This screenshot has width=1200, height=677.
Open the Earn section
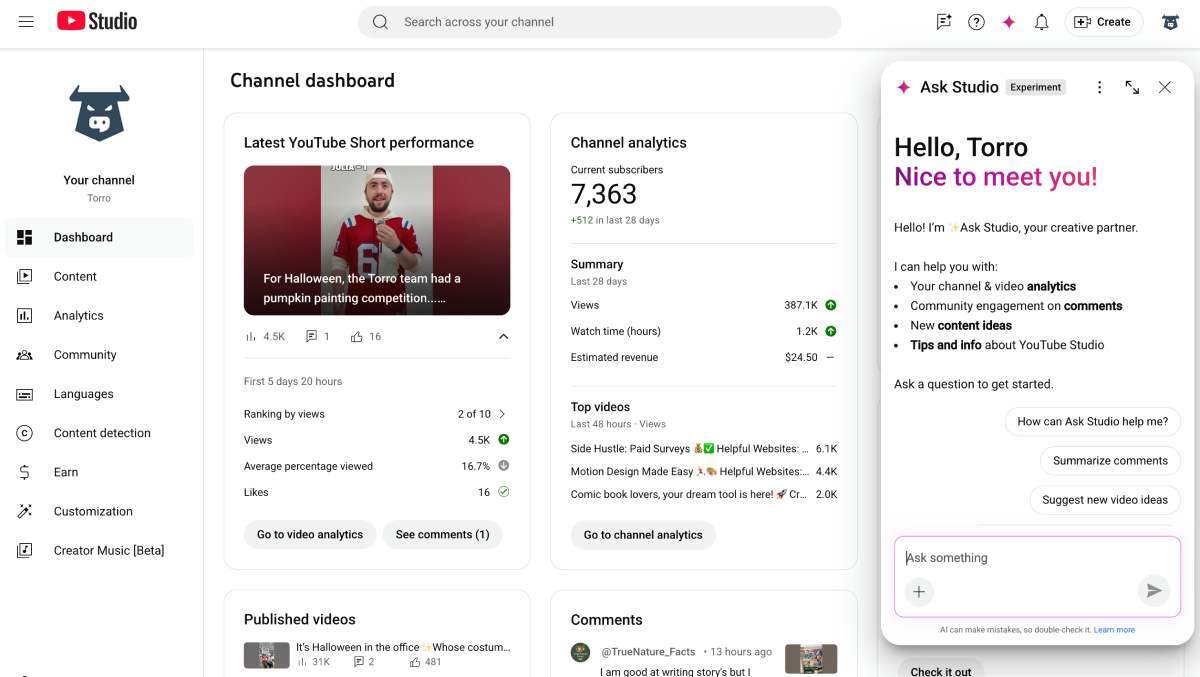click(66, 472)
